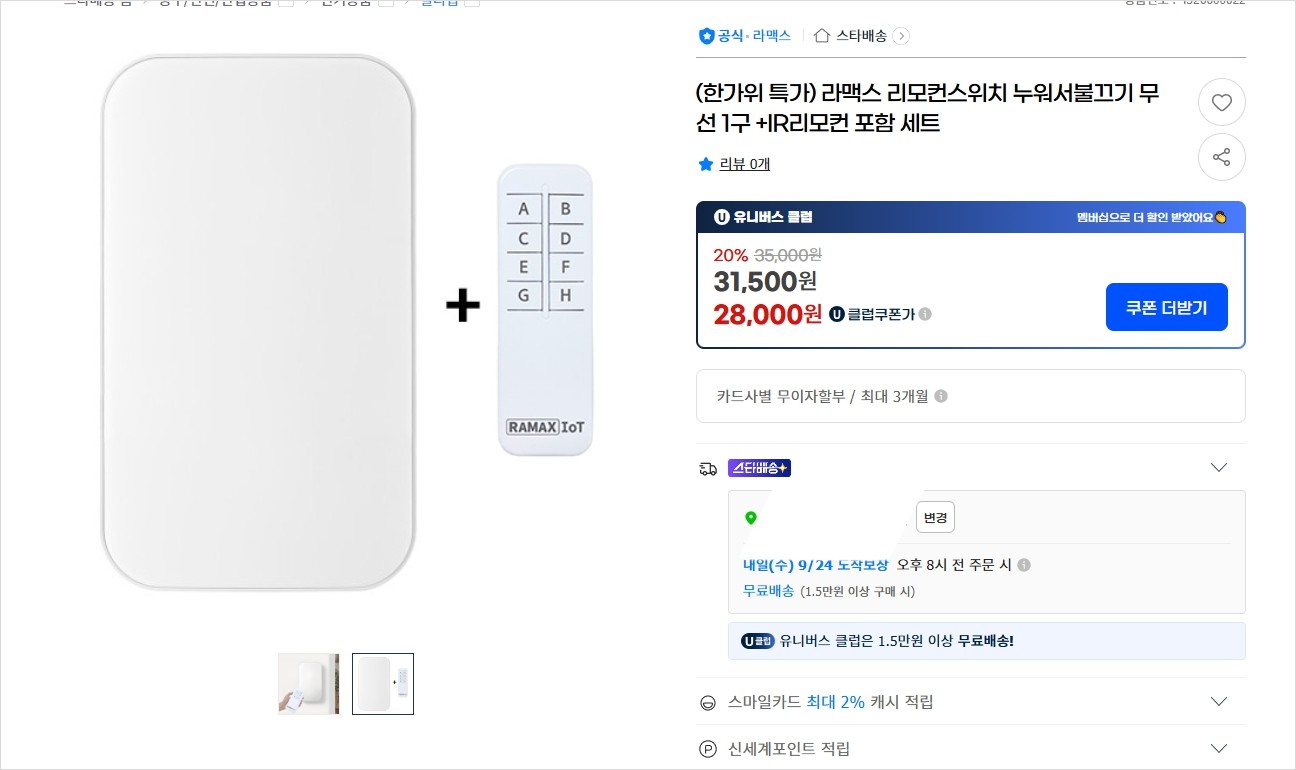
Task: Click the arrow icon next to 스타배송 home
Action: (901, 36)
